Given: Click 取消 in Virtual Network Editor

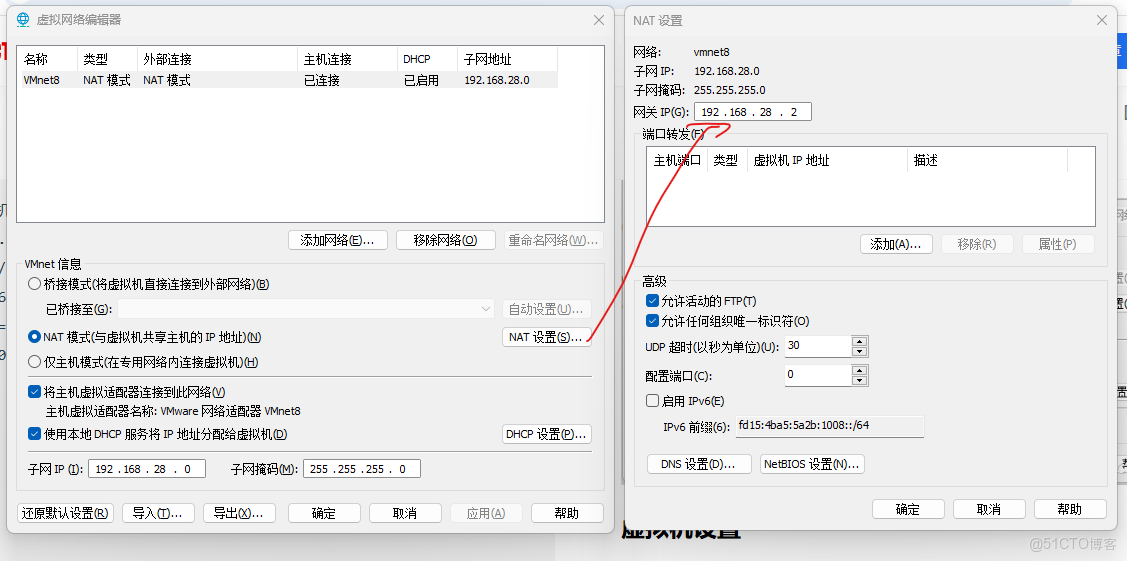Looking at the screenshot, I should [405, 513].
